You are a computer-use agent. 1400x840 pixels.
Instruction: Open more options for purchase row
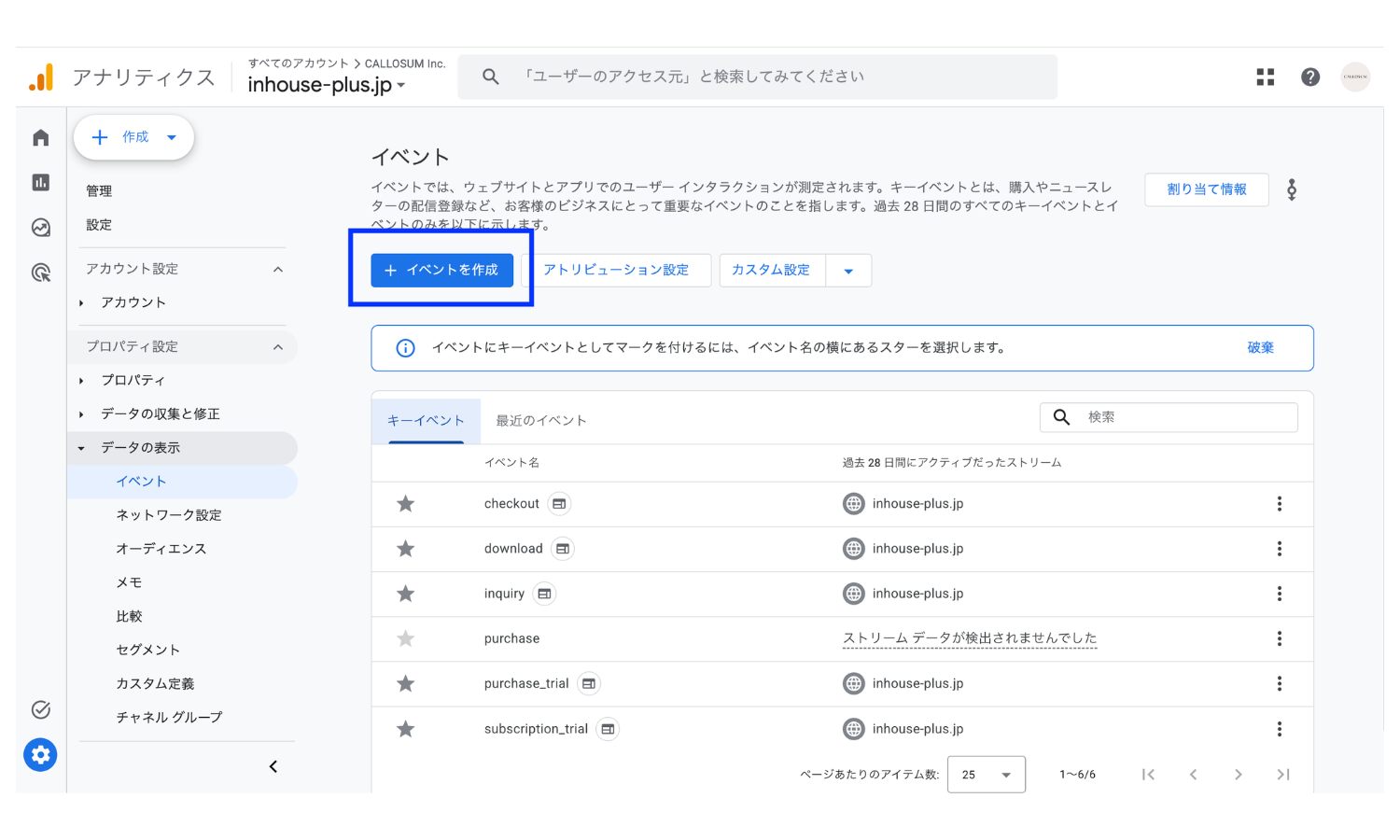click(1279, 638)
